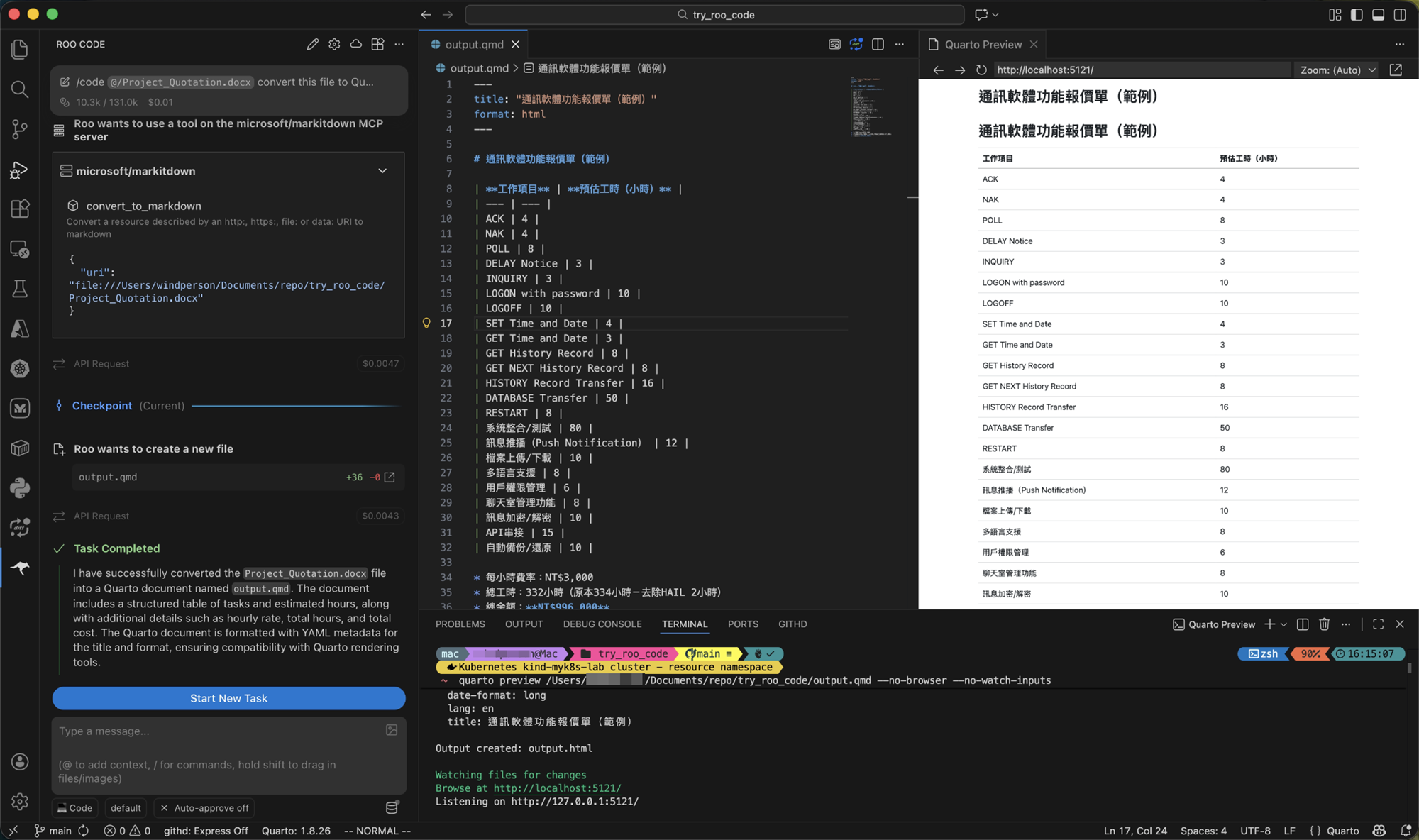Toggle Auto-approve off setting
This screenshot has width=1419, height=840.
204,808
